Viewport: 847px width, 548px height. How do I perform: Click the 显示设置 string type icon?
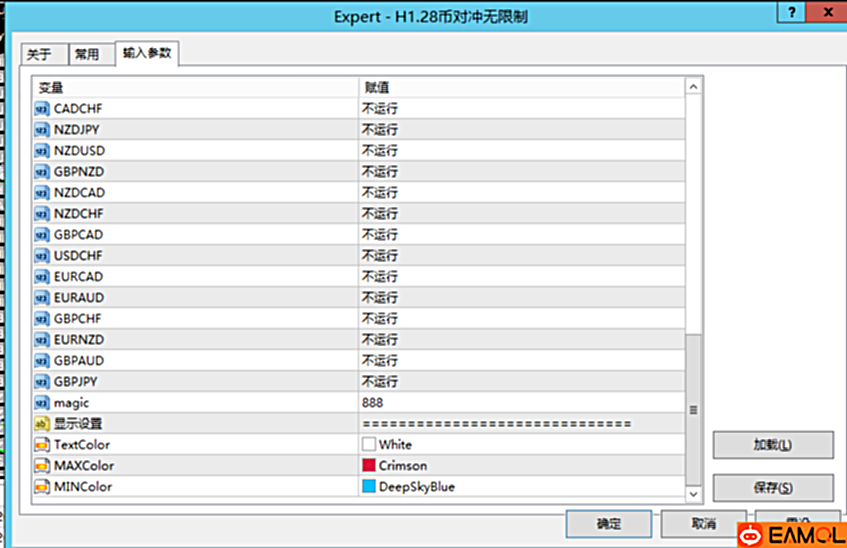(x=42, y=424)
